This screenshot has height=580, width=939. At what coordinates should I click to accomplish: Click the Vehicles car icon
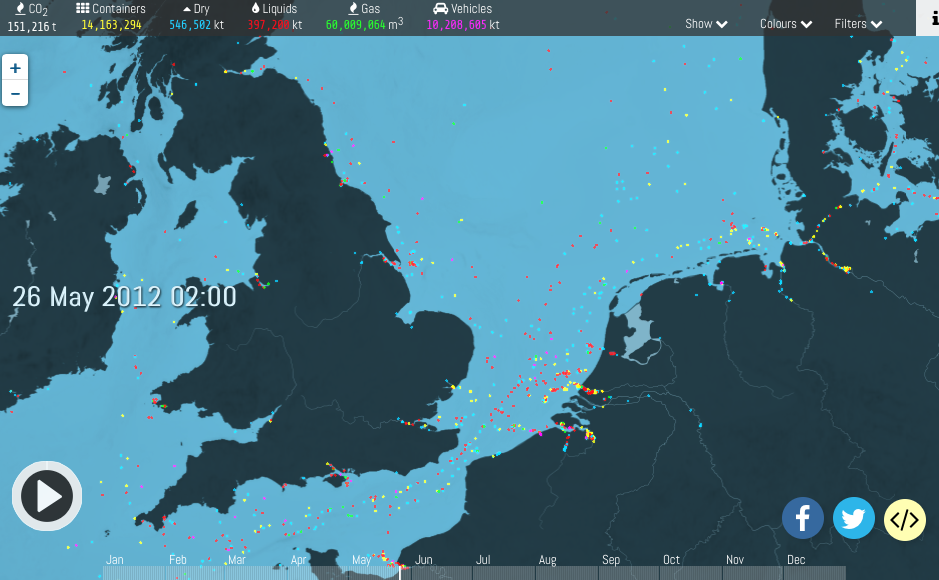[x=440, y=9]
